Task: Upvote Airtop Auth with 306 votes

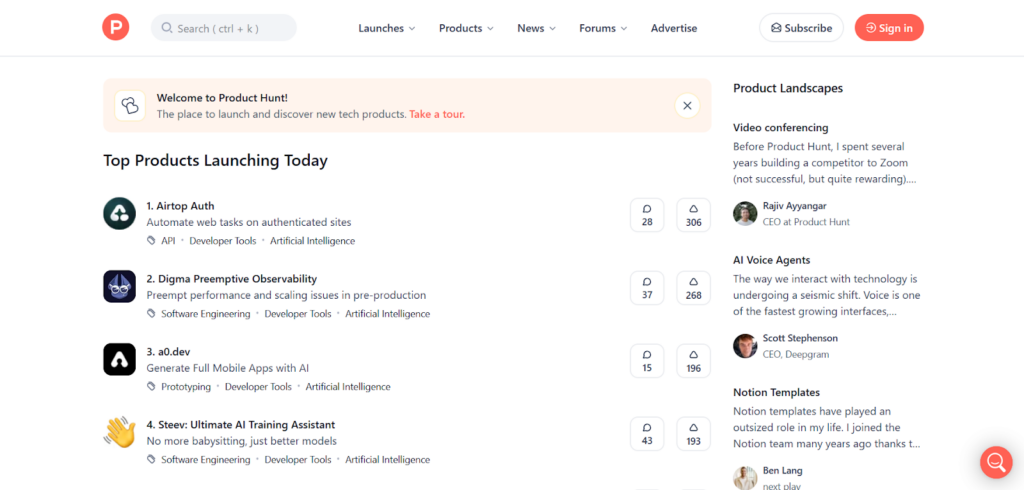Action: coord(694,215)
